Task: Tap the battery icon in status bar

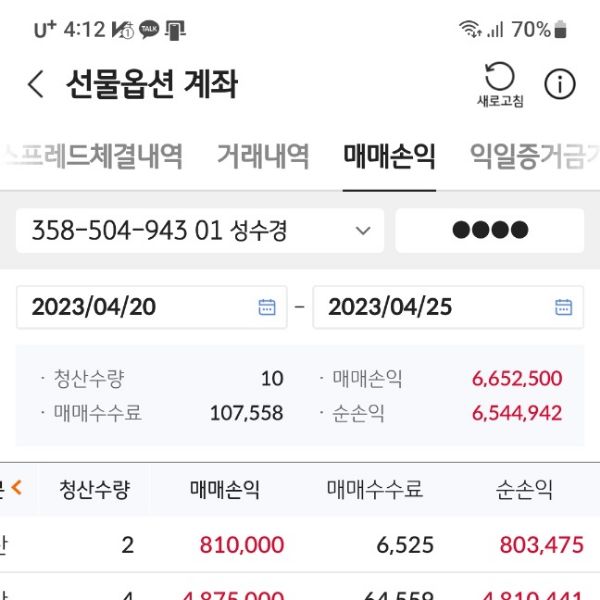Action: [561, 30]
